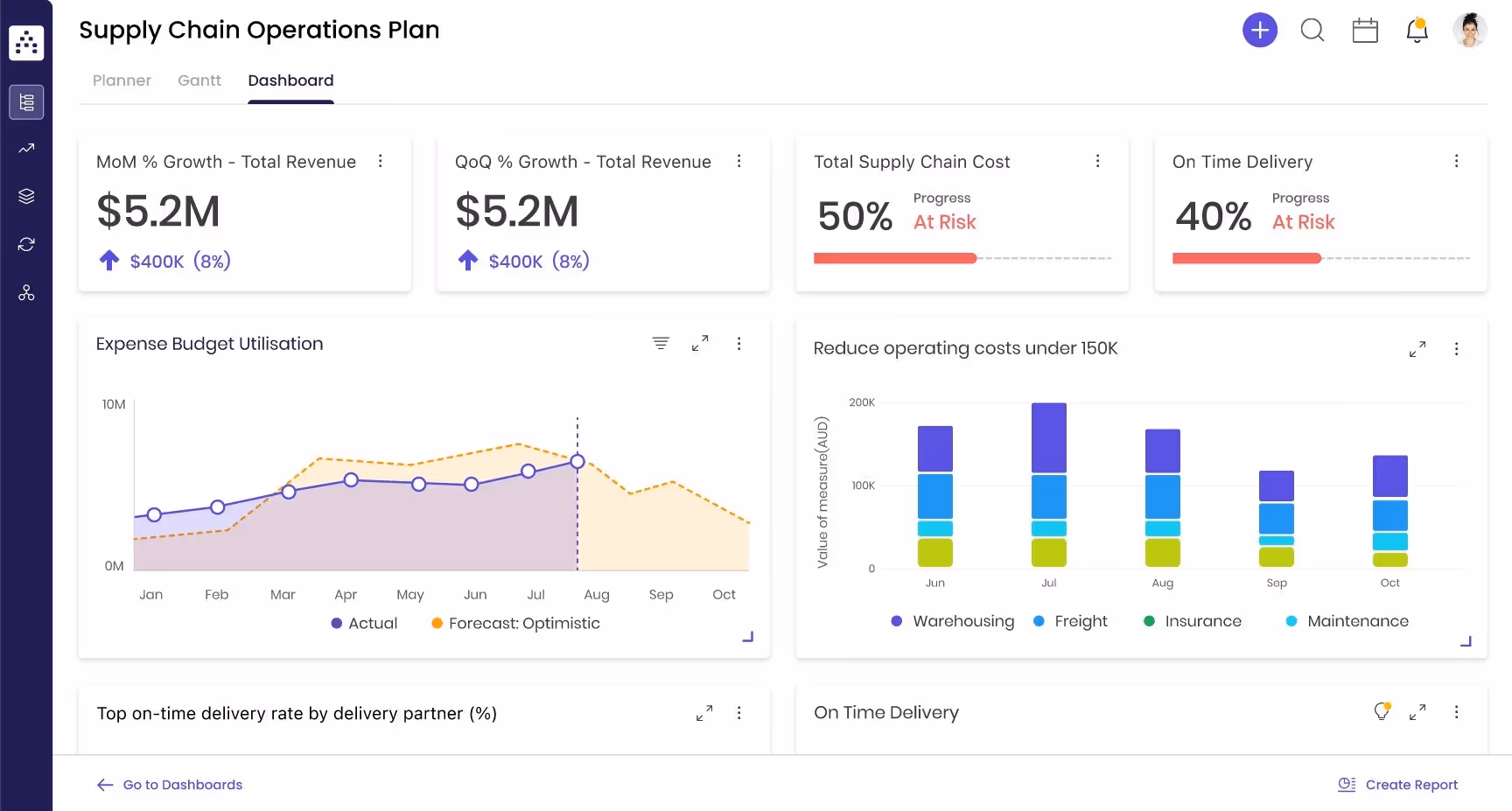Toggle Forecast: Optimistic series in expense chart
The image size is (1512, 811).
tap(515, 623)
